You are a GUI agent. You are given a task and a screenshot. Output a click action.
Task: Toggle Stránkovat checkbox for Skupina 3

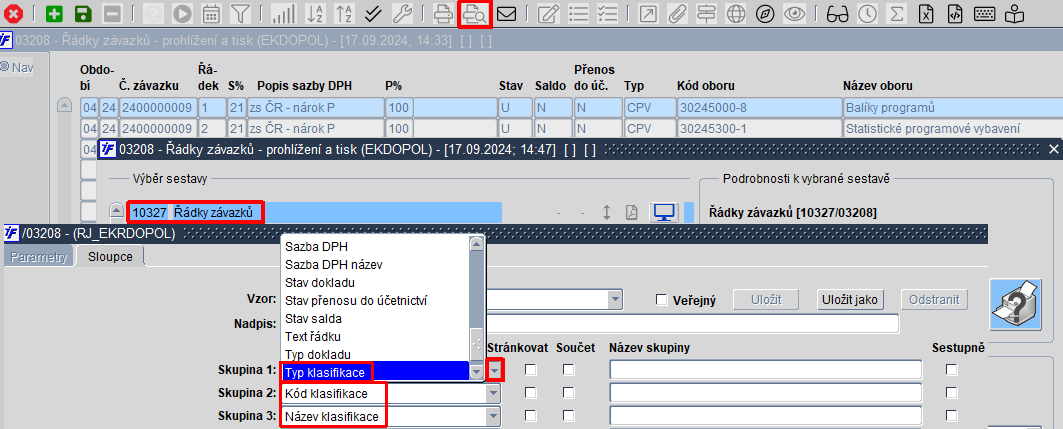(x=530, y=415)
